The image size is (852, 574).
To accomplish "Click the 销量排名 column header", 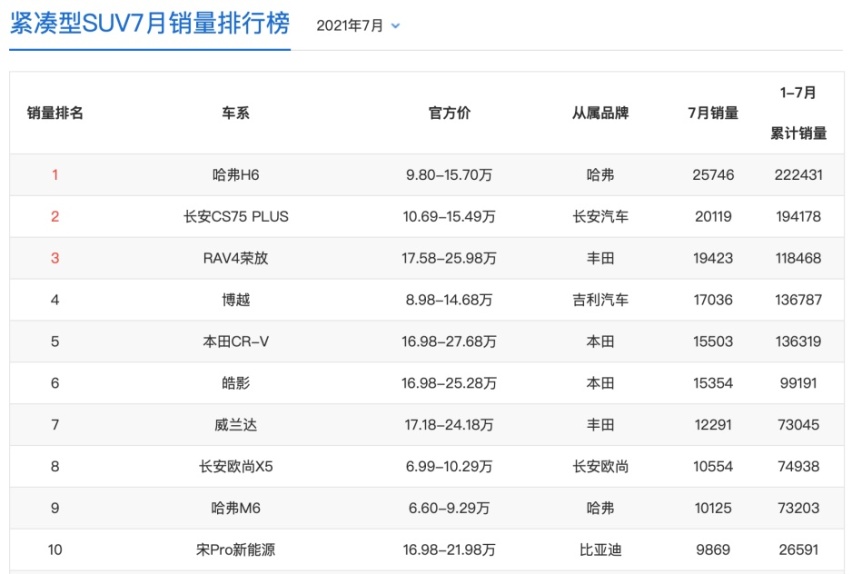I will point(55,113).
